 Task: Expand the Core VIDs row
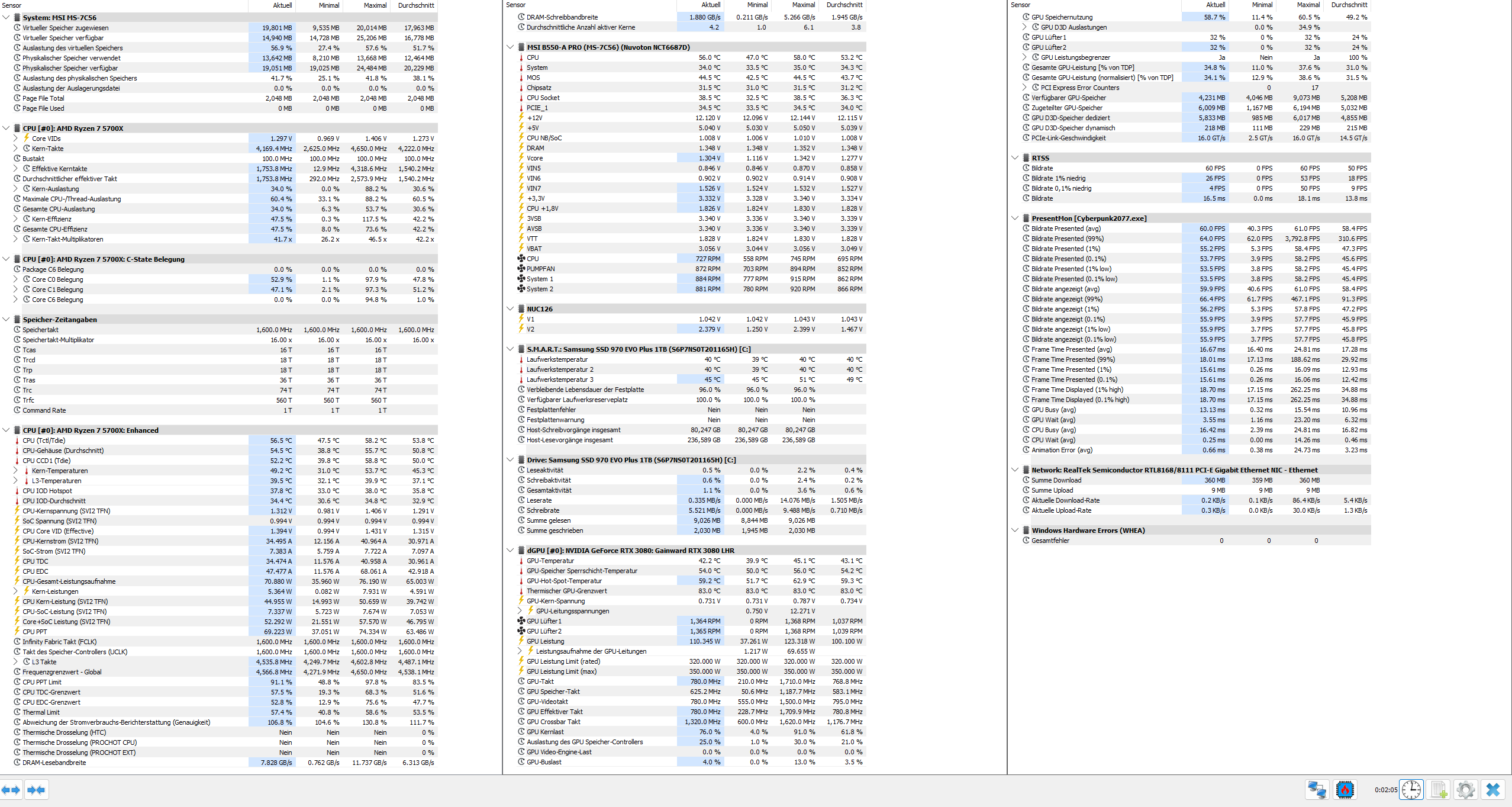pyautogui.click(x=15, y=139)
